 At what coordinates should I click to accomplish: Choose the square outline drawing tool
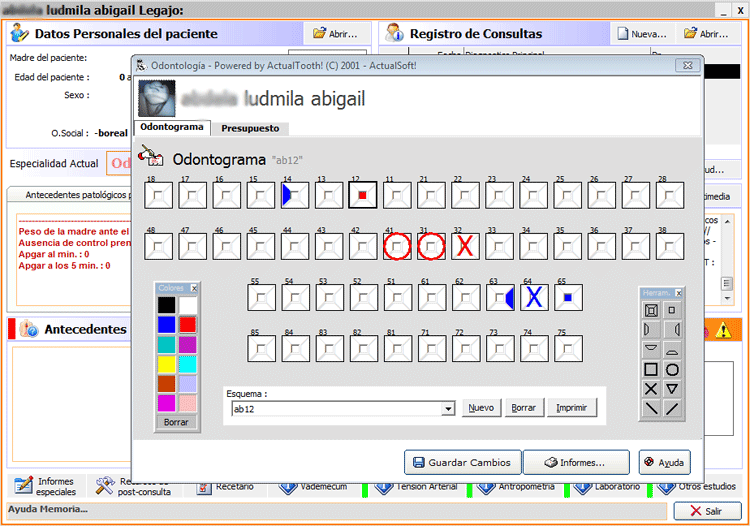(x=651, y=369)
